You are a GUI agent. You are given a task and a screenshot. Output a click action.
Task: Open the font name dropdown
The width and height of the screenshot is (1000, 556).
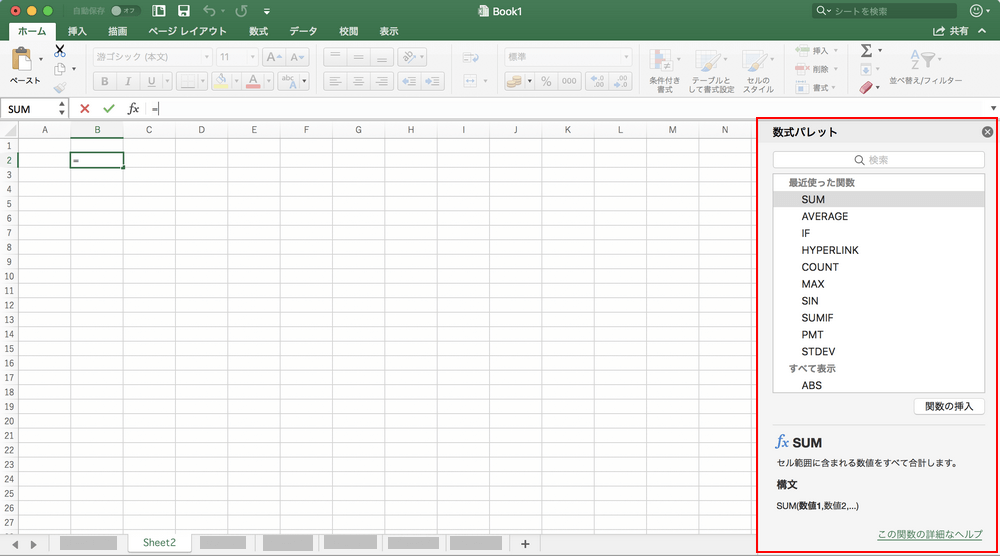(206, 57)
